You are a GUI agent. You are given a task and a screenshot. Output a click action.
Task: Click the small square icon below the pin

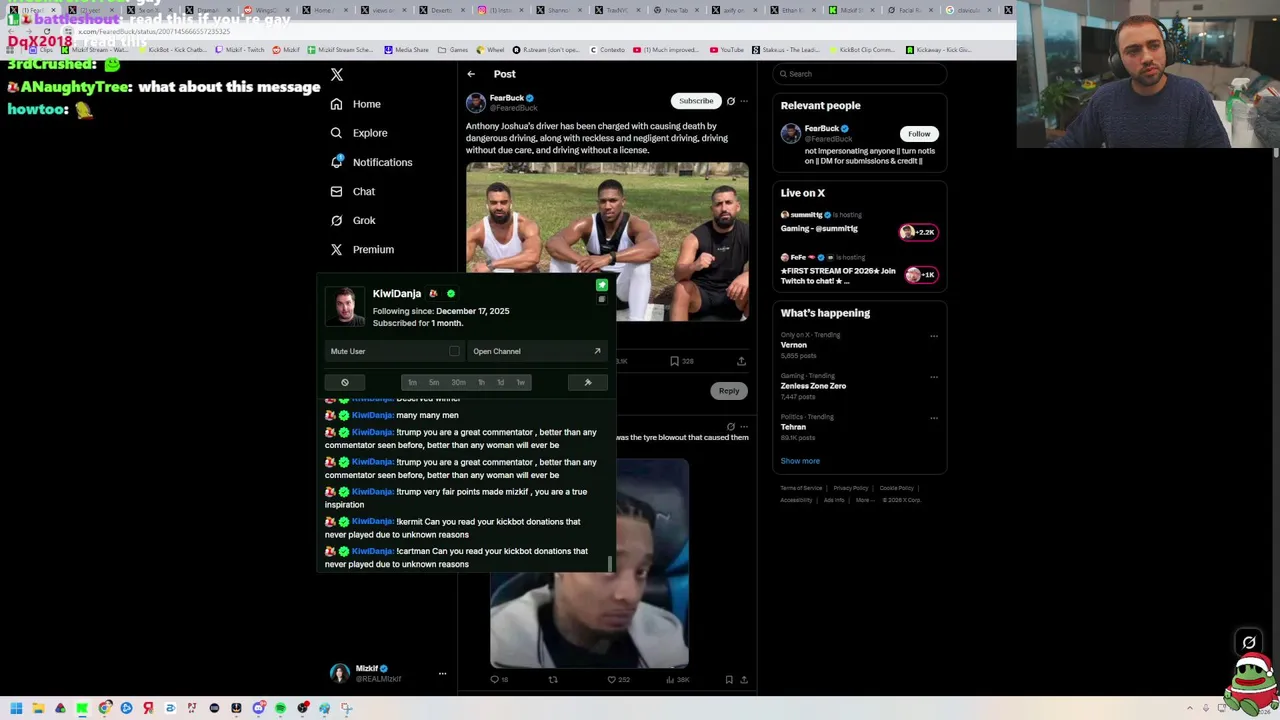[602, 299]
